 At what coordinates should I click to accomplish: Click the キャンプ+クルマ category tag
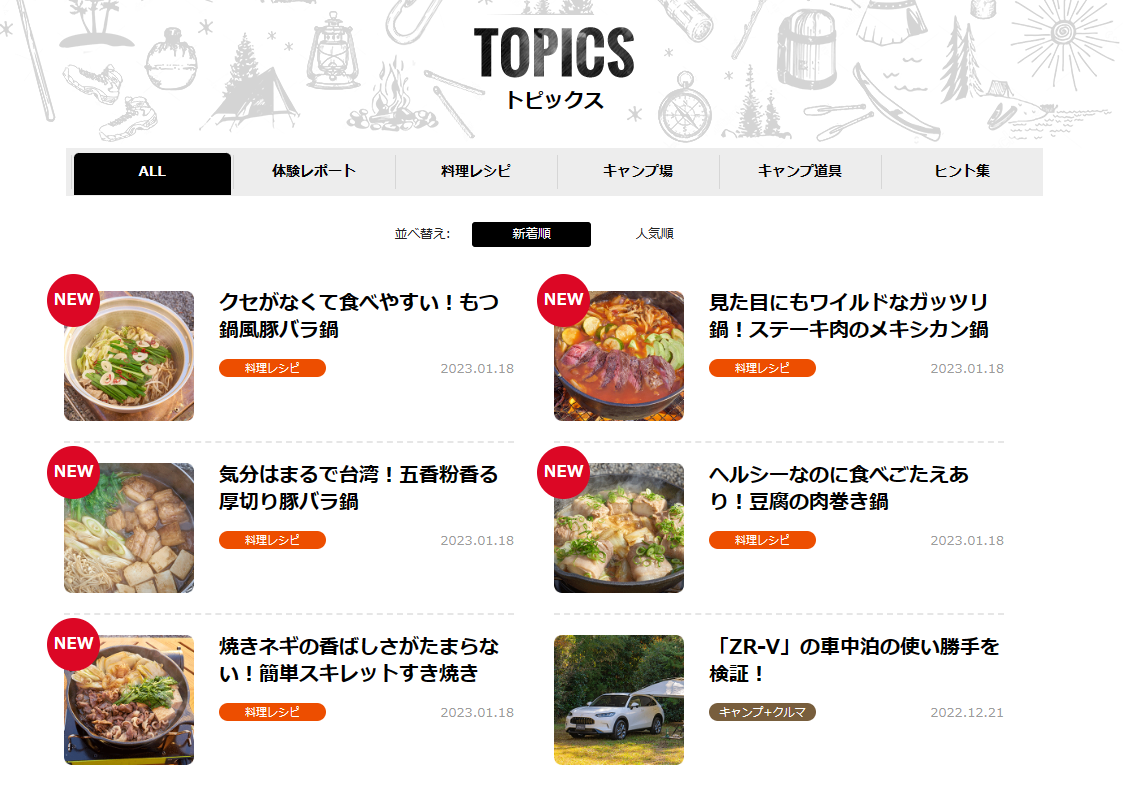(x=762, y=712)
